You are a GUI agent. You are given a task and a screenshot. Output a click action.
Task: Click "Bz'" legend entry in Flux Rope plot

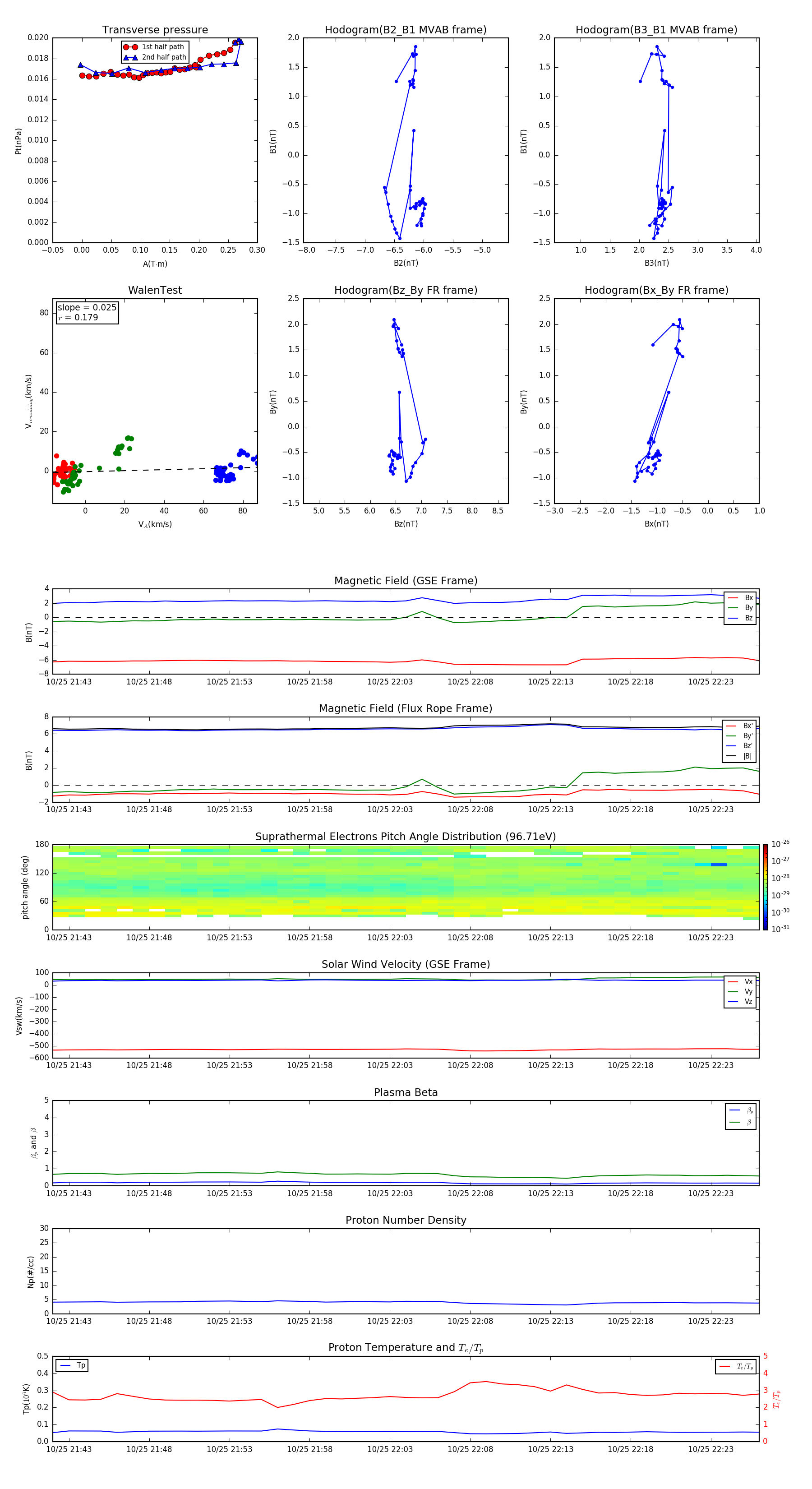740,746
